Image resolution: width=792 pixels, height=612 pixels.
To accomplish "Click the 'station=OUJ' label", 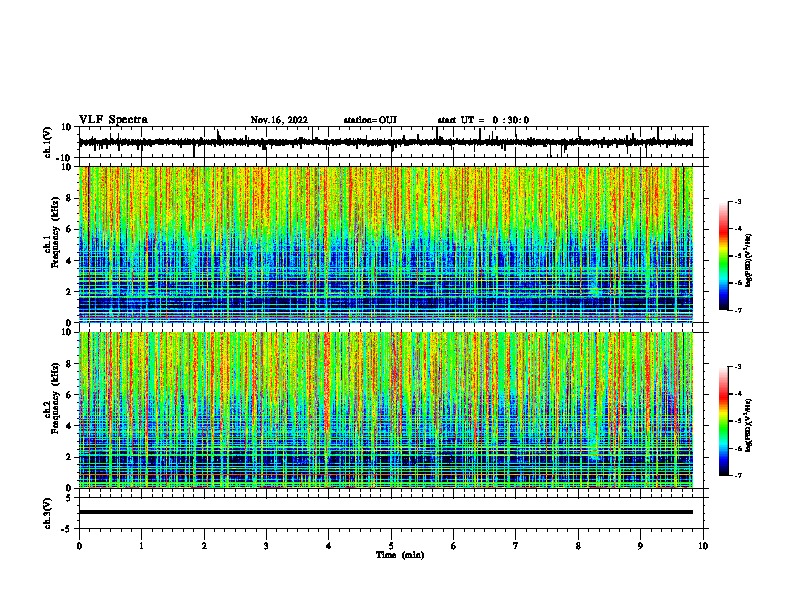I will pyautogui.click(x=370, y=120).
